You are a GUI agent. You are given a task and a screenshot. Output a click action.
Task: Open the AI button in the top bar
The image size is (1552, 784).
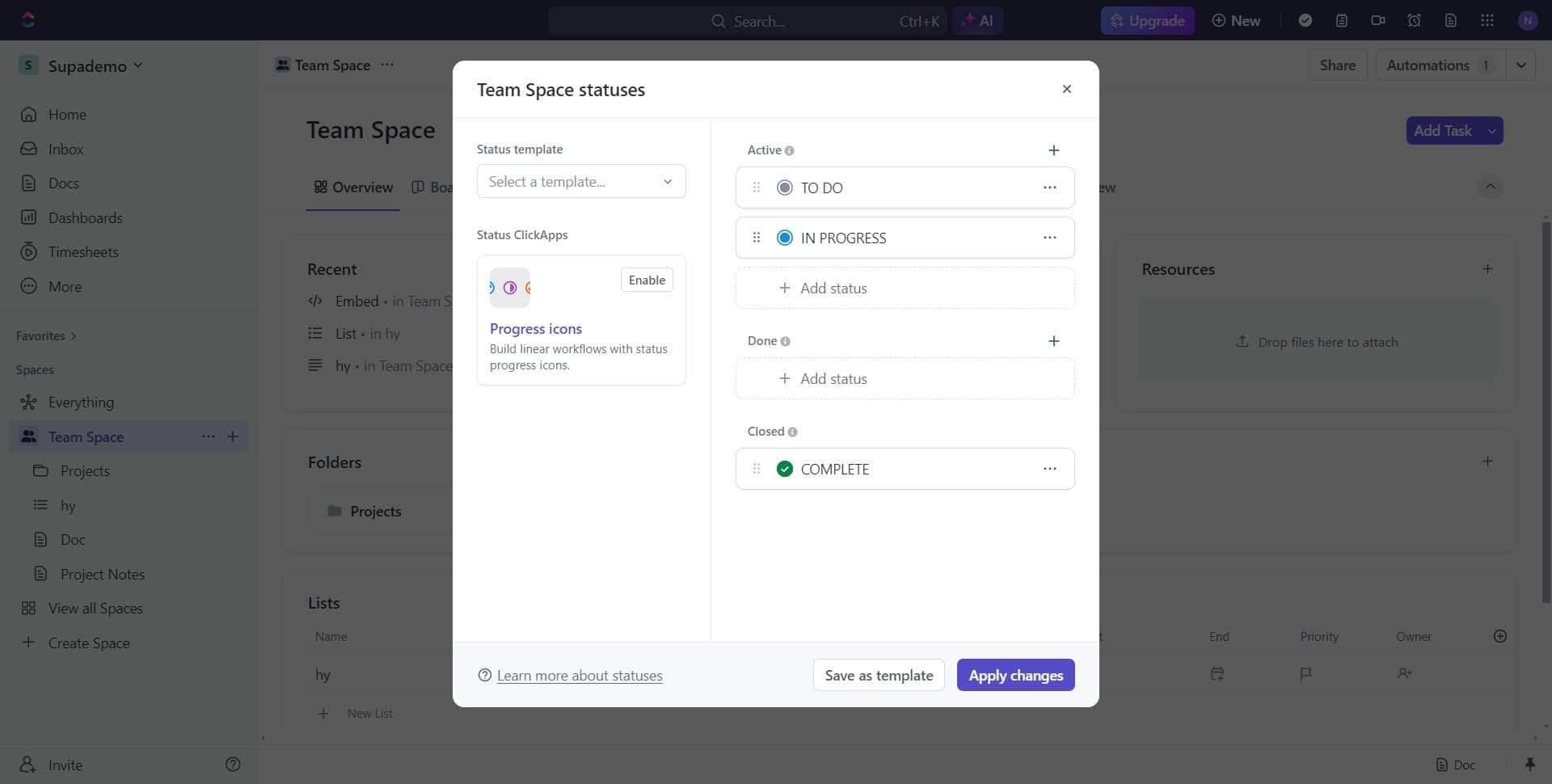click(x=977, y=20)
